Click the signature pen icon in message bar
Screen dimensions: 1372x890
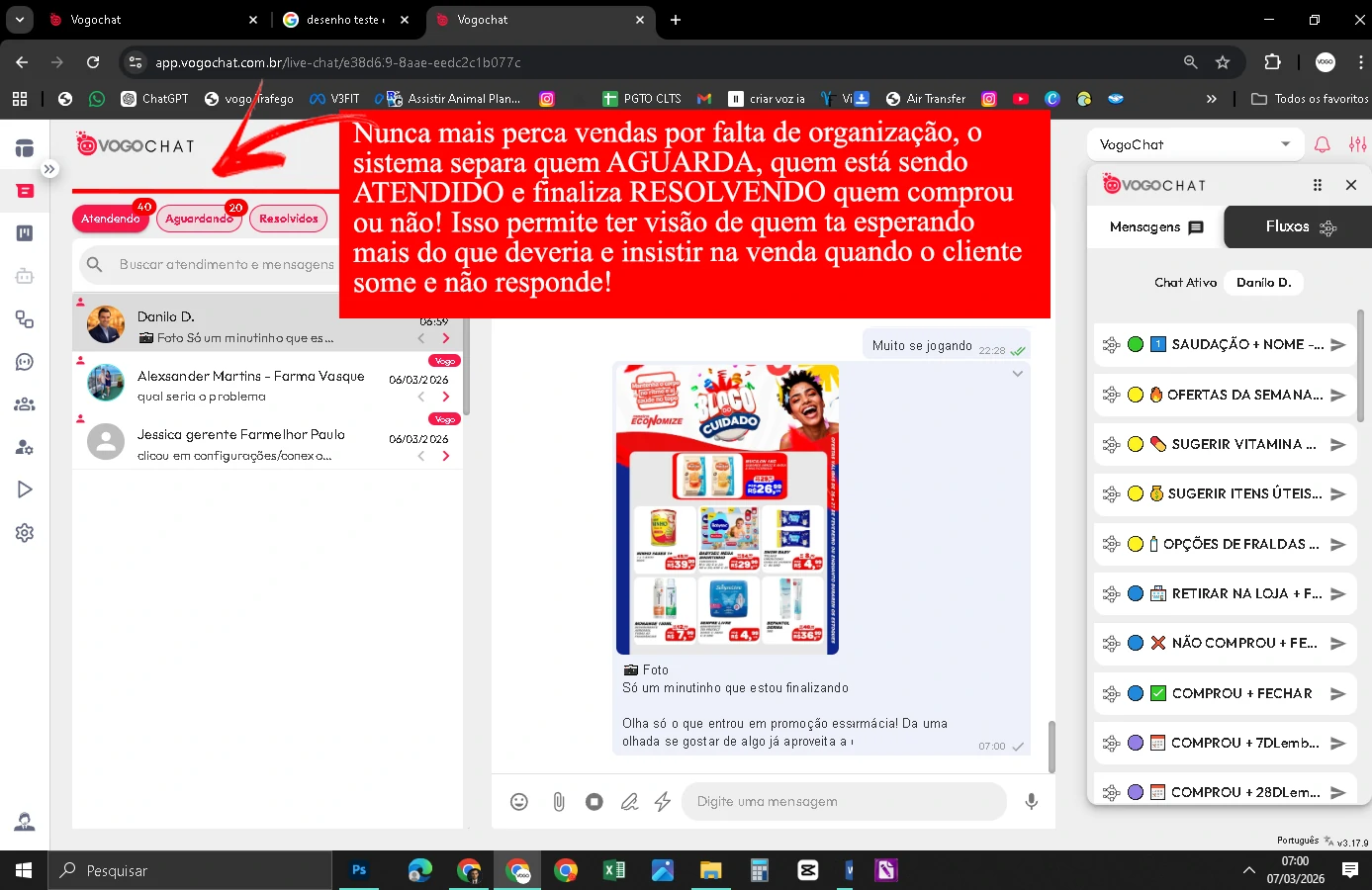coord(629,802)
